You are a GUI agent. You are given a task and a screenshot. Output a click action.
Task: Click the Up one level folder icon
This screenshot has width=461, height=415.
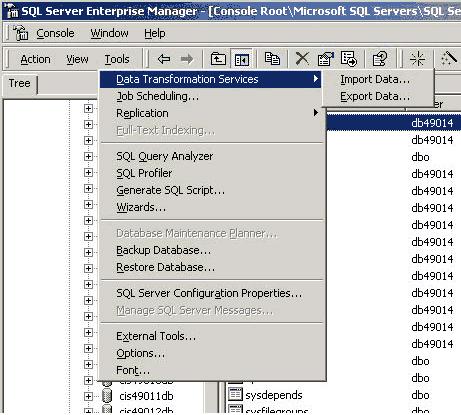pos(218,59)
